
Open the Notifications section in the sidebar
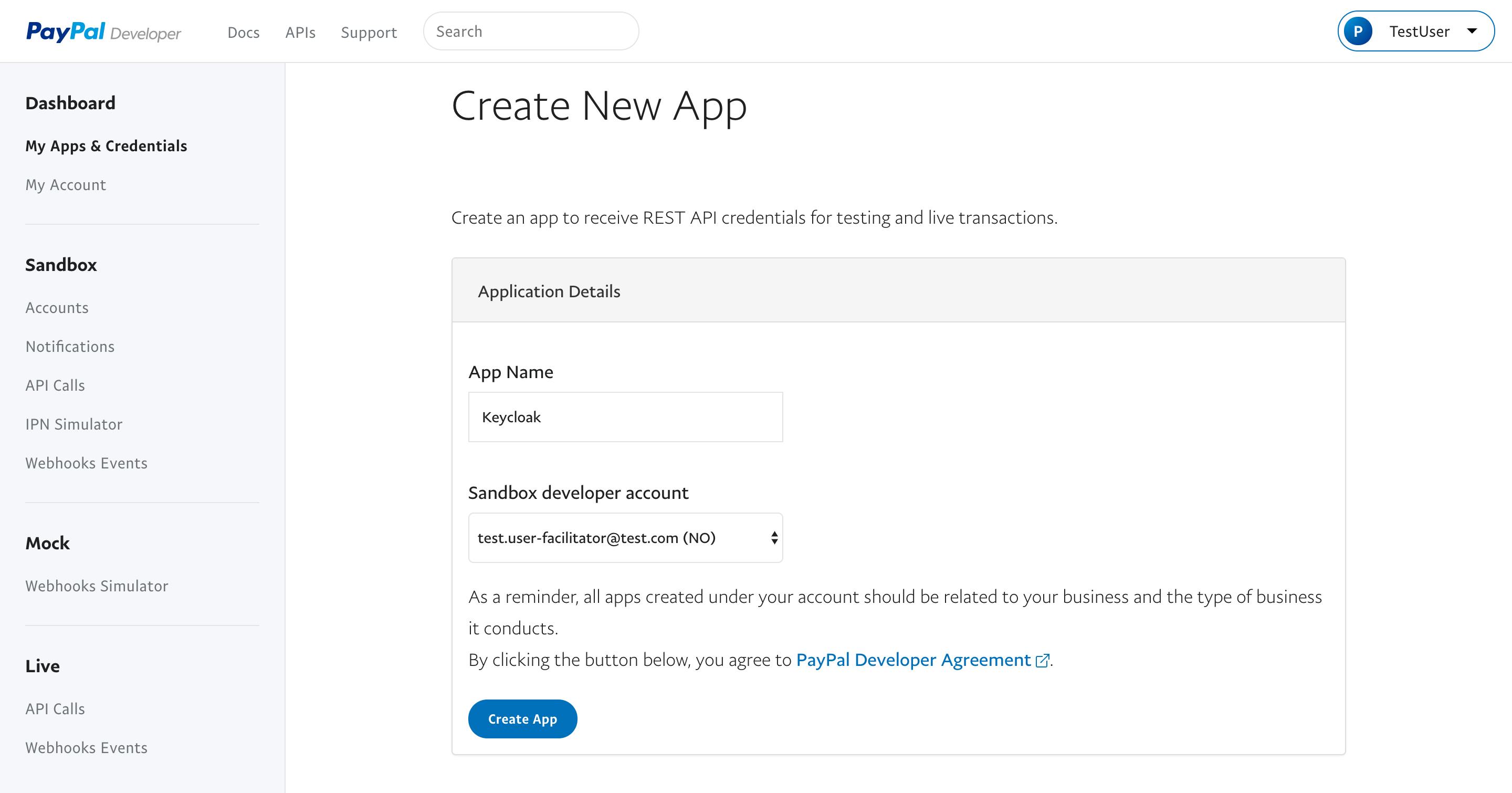pyautogui.click(x=70, y=346)
